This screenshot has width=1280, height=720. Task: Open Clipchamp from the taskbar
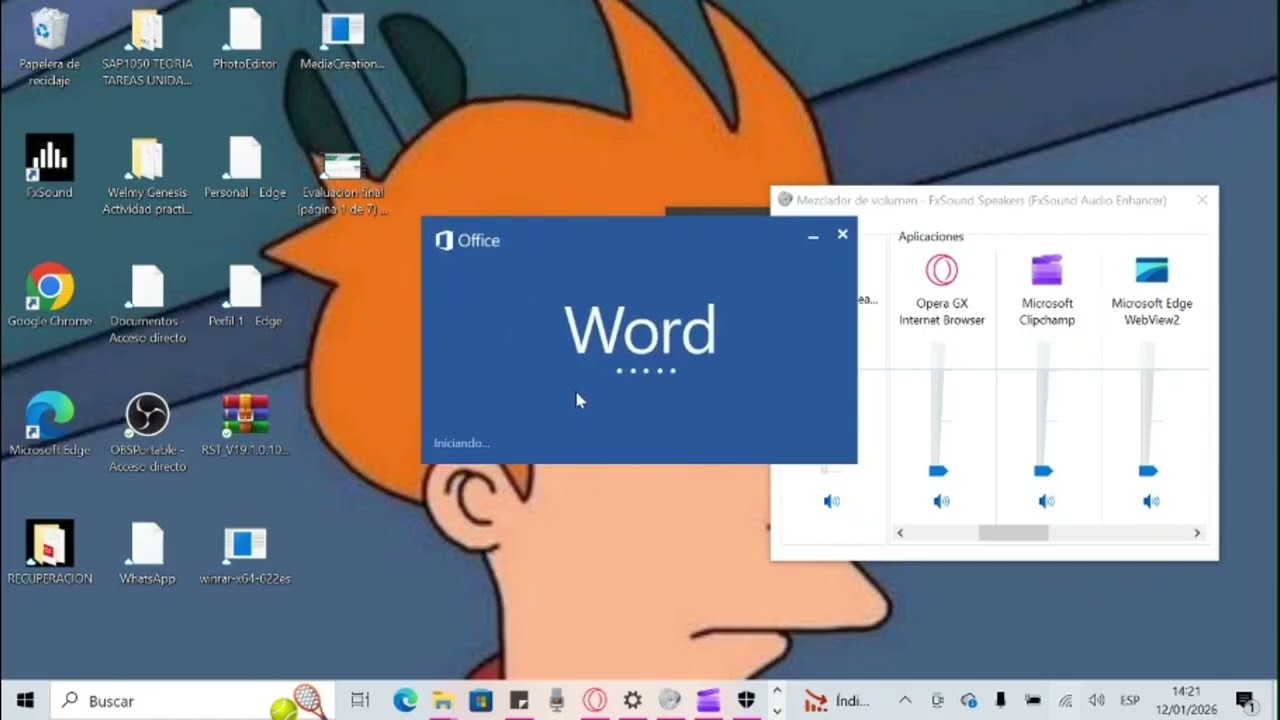[x=709, y=701]
